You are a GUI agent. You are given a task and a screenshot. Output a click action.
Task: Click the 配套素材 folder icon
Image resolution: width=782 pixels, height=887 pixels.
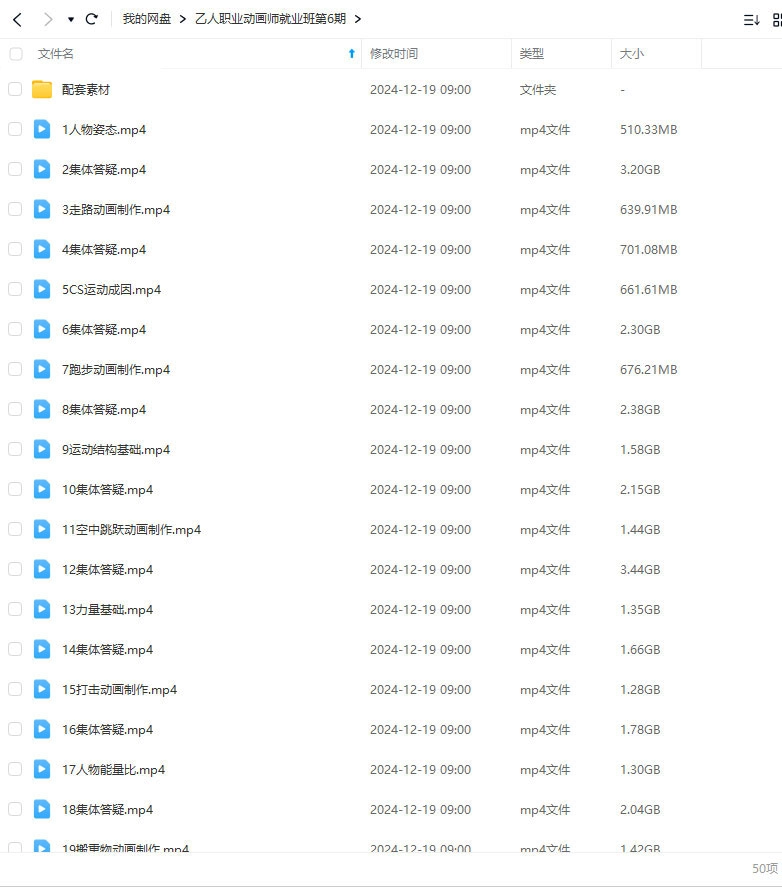coord(42,89)
